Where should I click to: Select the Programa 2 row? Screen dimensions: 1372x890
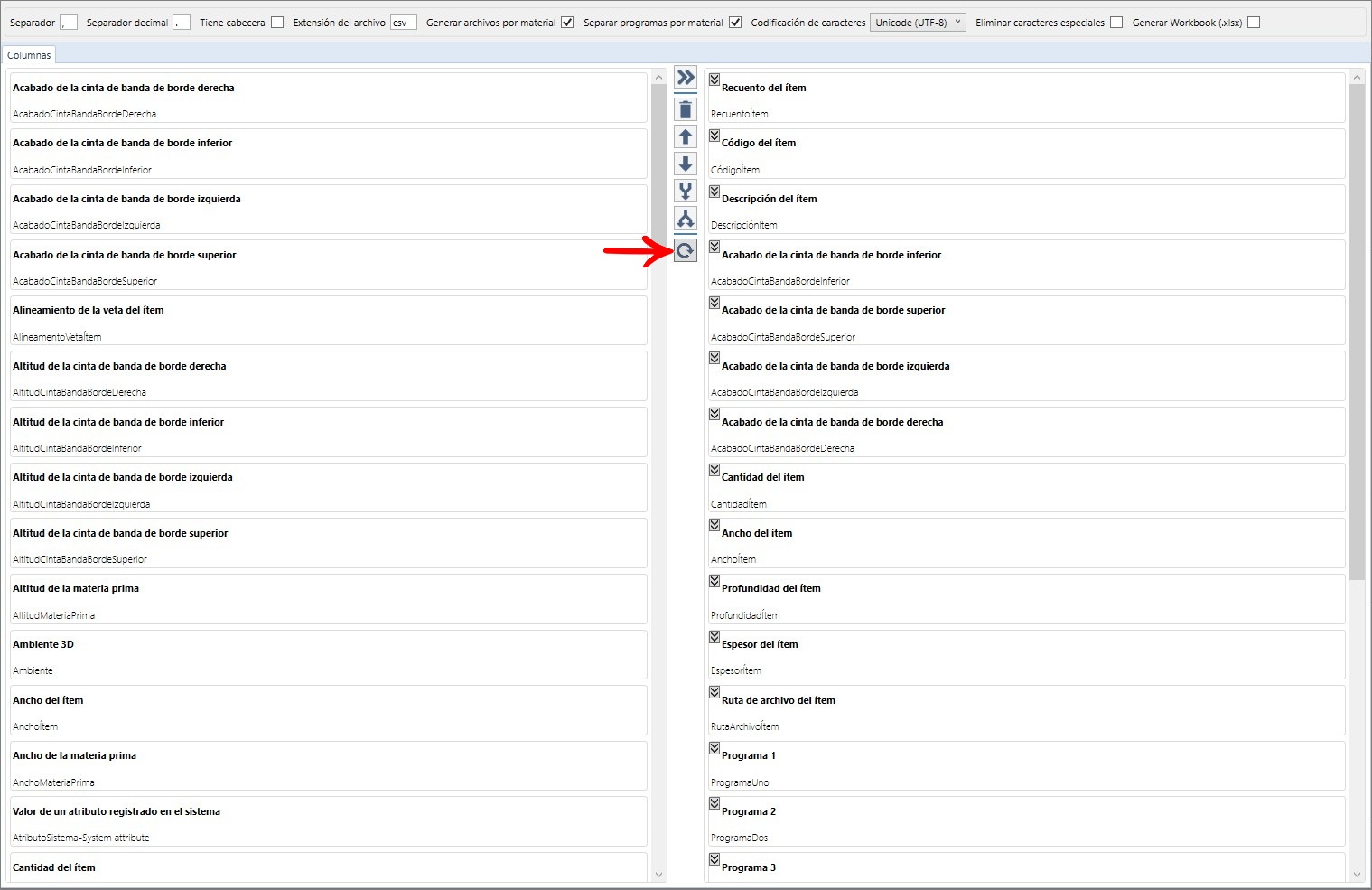coord(1026,821)
